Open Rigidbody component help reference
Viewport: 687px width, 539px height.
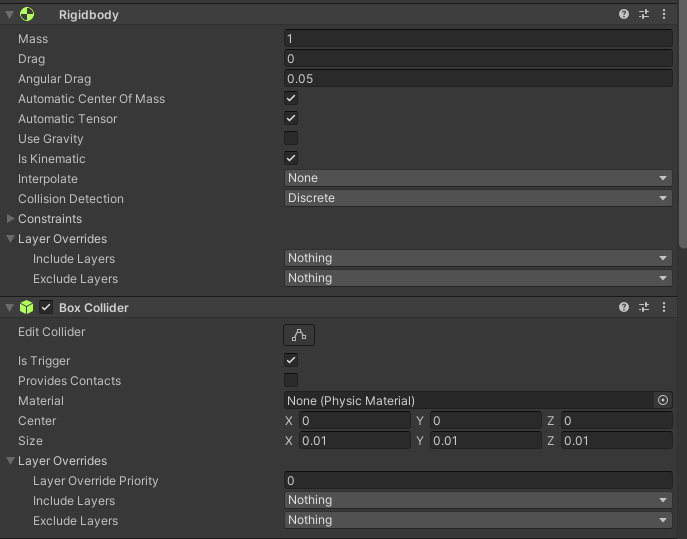(624, 15)
